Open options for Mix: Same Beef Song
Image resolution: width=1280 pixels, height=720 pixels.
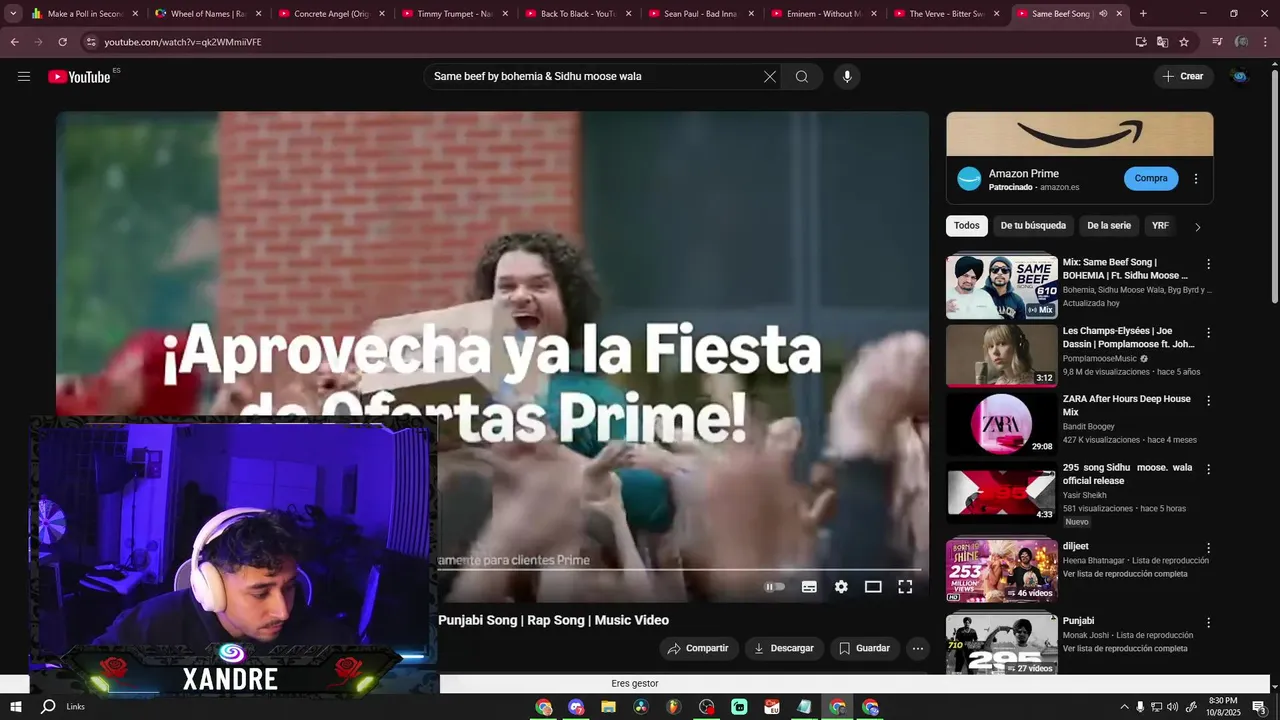pyautogui.click(x=1208, y=265)
